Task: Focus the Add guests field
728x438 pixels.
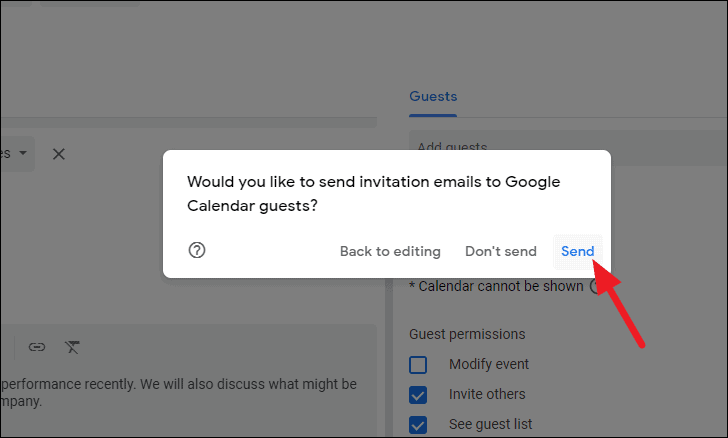Action: (x=560, y=148)
